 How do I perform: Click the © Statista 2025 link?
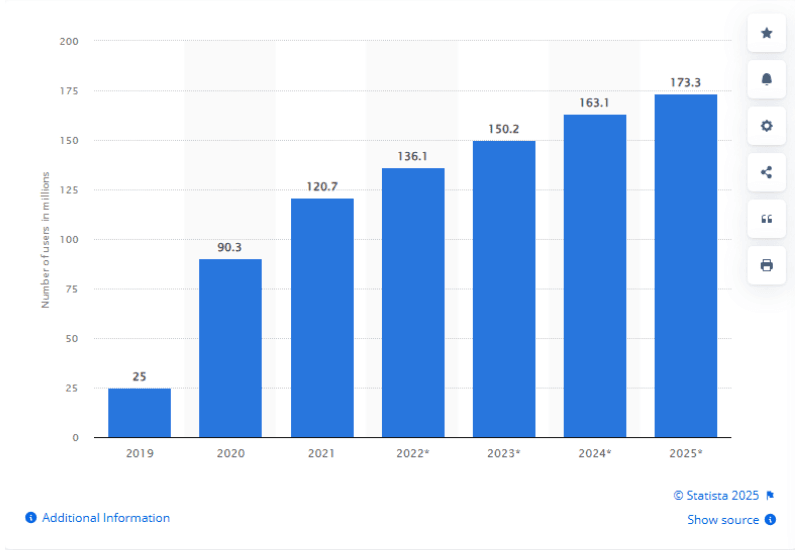click(x=716, y=495)
